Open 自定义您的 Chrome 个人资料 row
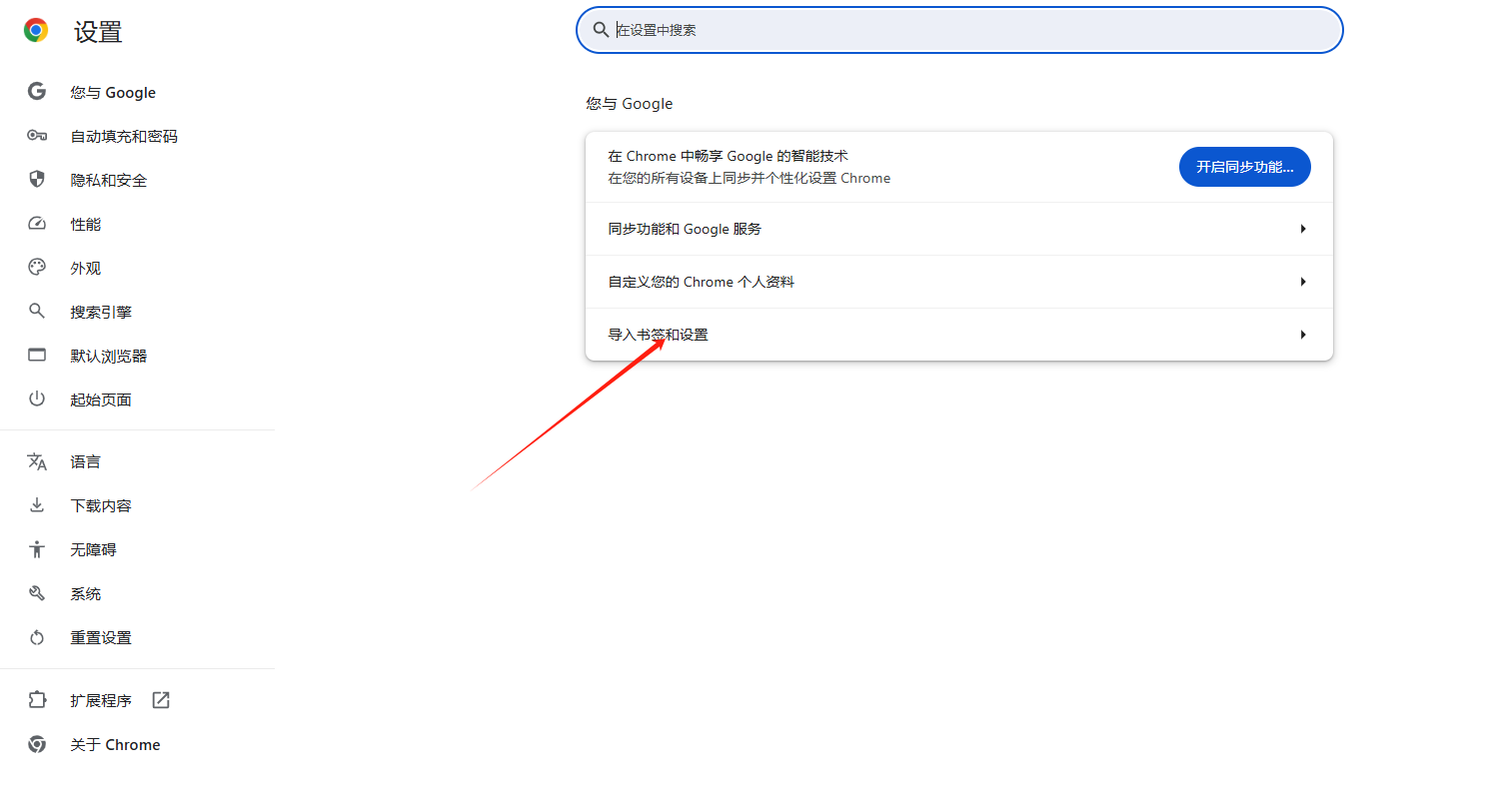1504x812 pixels. tap(959, 282)
